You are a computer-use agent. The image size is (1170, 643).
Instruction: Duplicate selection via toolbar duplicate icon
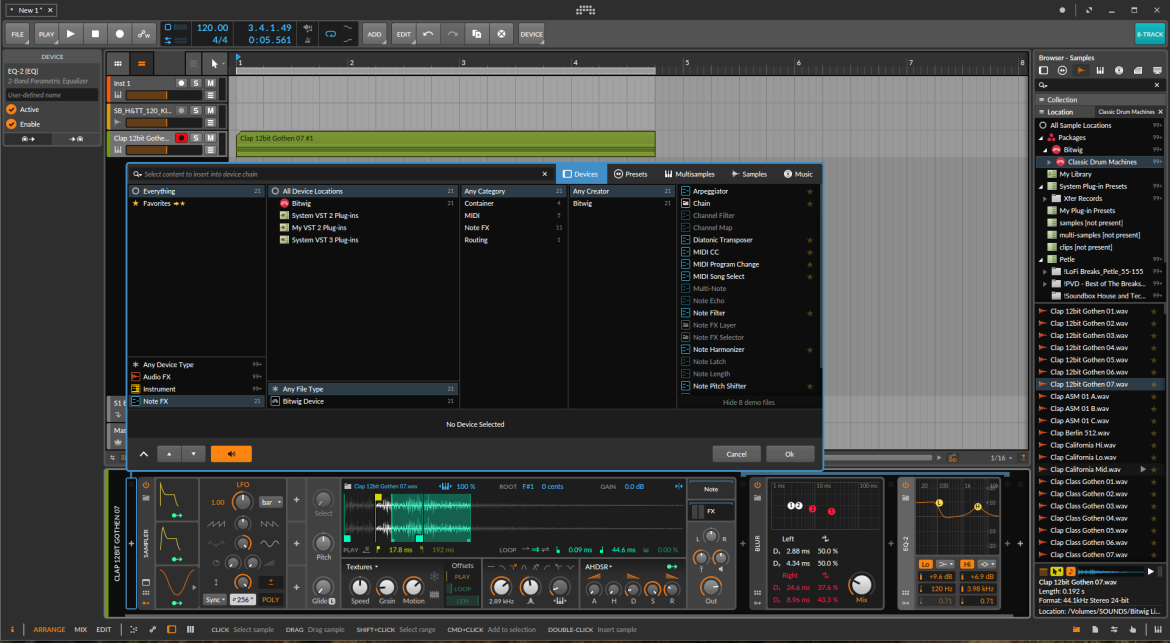tap(477, 34)
